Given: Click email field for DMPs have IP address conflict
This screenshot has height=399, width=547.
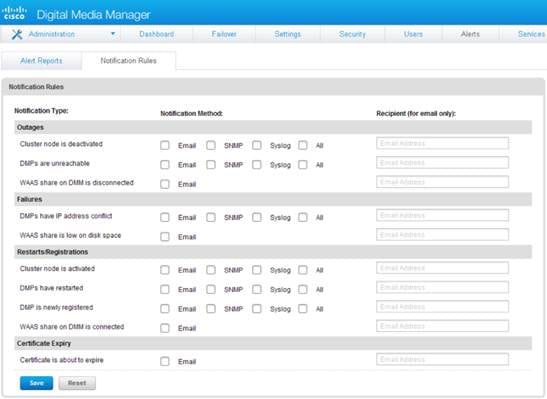Looking at the screenshot, I should pos(442,215).
